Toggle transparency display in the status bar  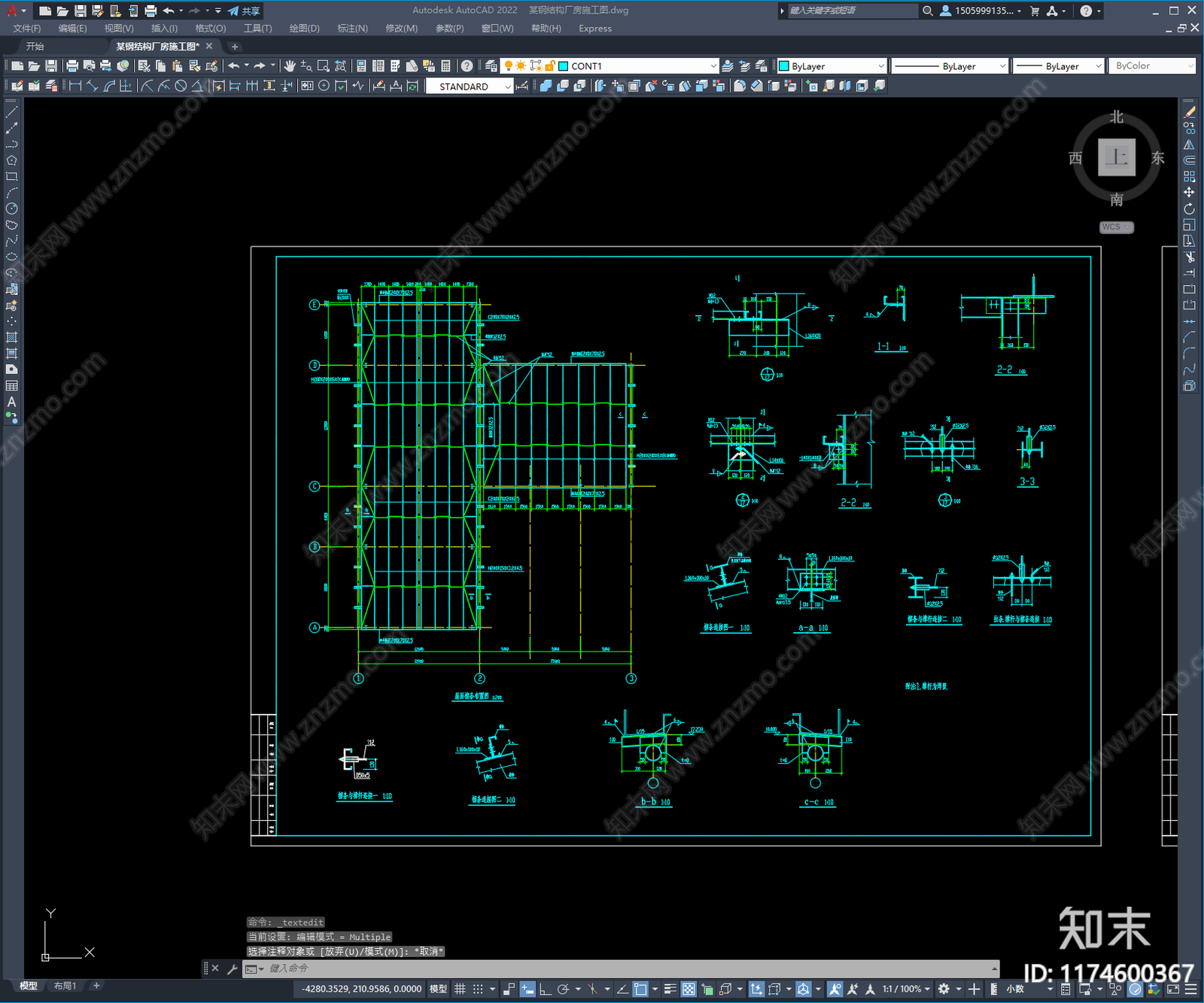click(x=689, y=989)
